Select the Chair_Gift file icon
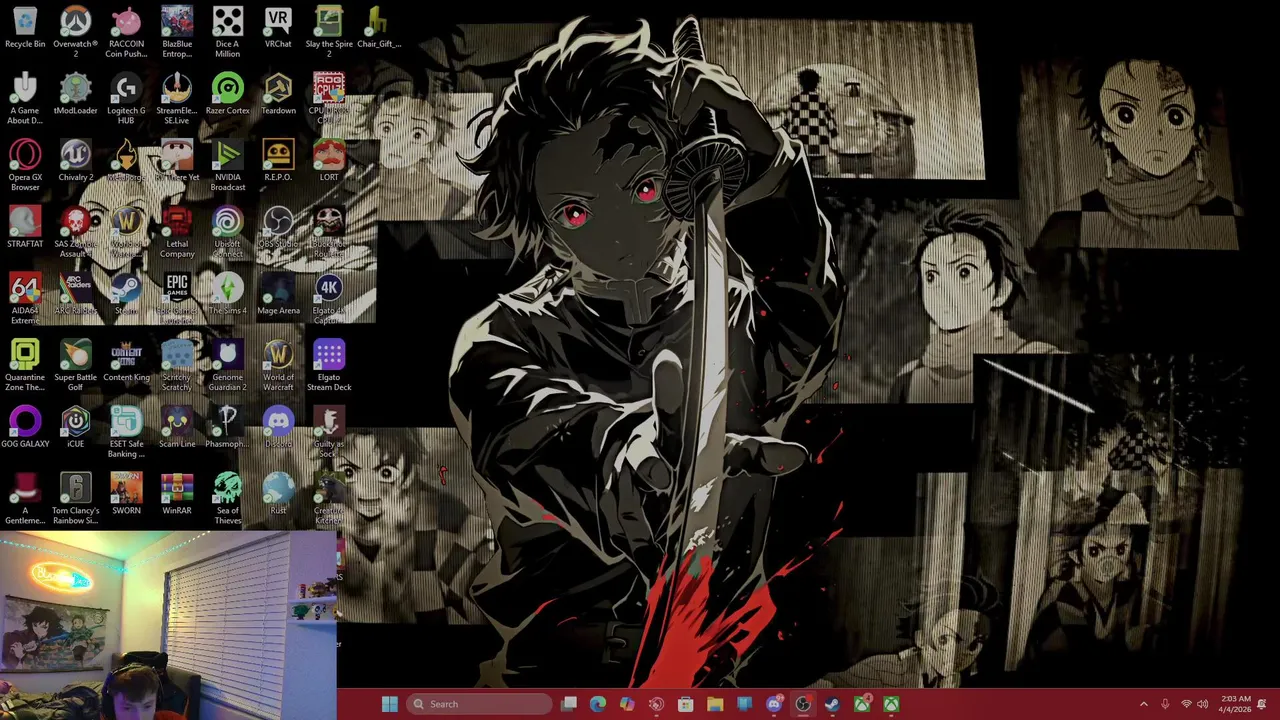The image size is (1280, 720). 379,27
